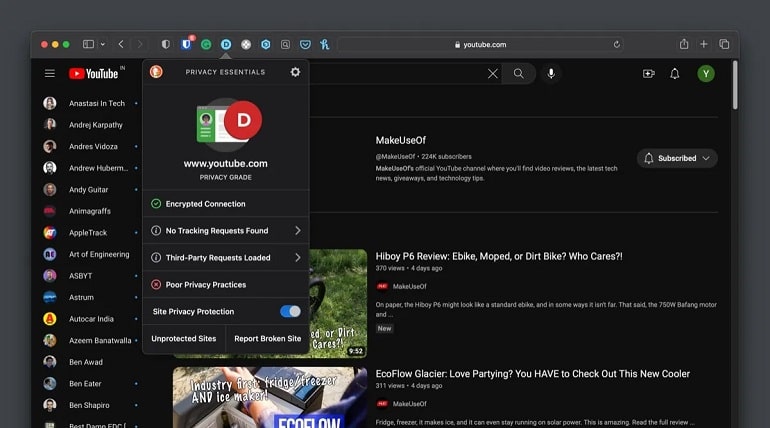Show the tab overview icon

coord(724,44)
